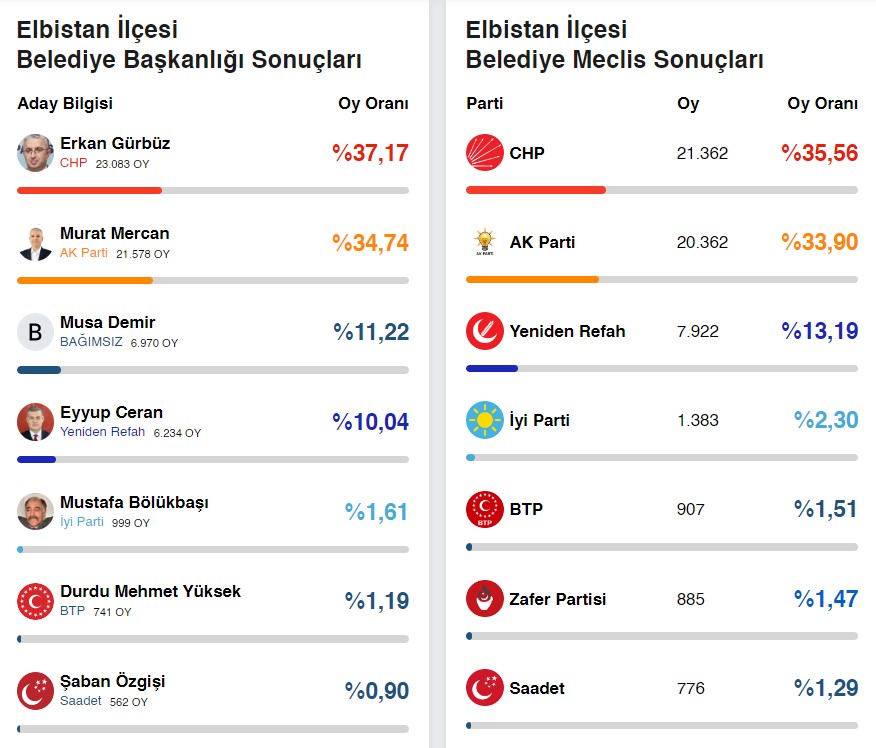Click Erkan Gürbüz's candidate photo
Screen dimensions: 876x748
pos(35,153)
